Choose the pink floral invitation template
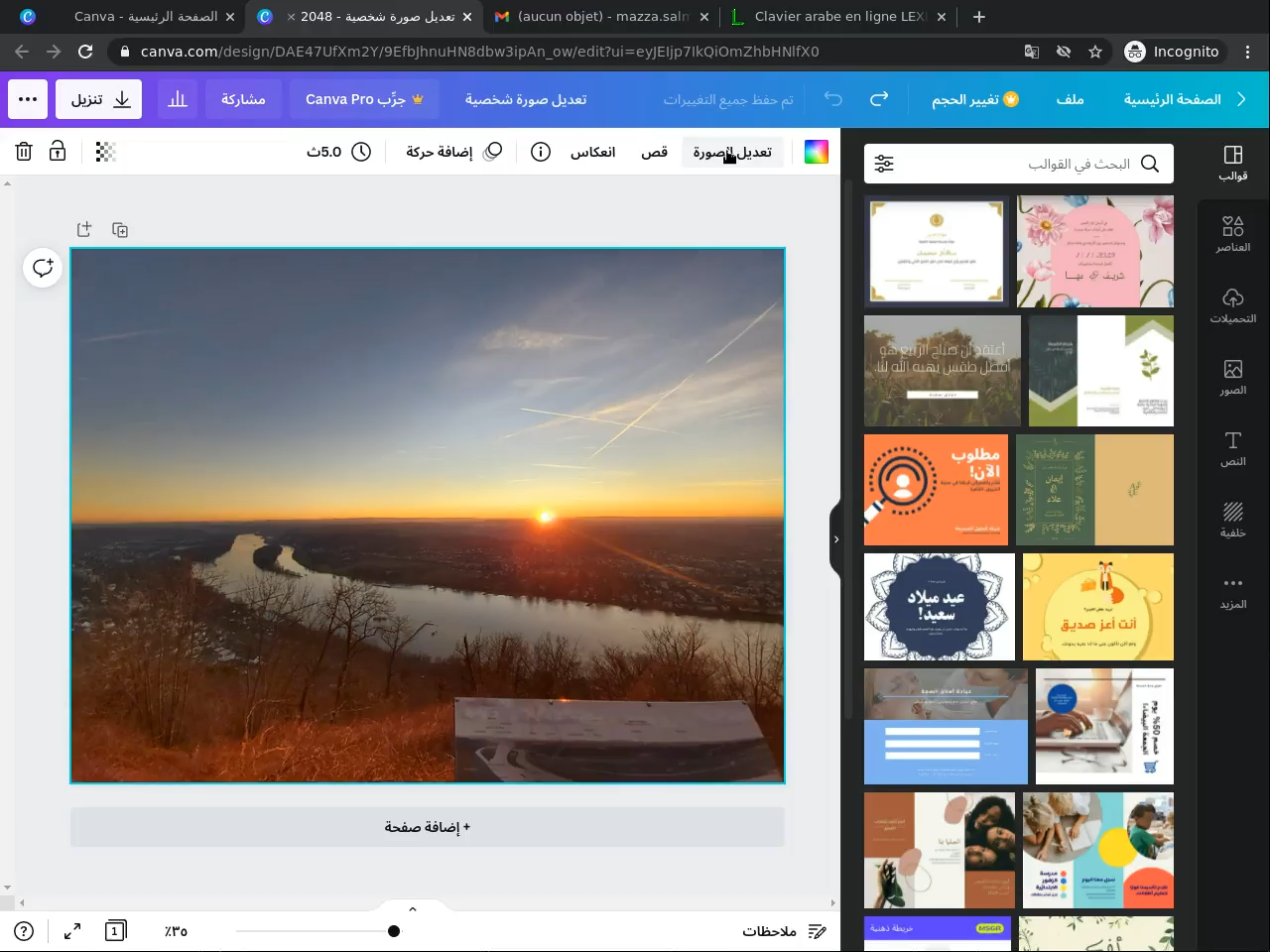Viewport: 1270px width, 952px height. (x=1095, y=251)
